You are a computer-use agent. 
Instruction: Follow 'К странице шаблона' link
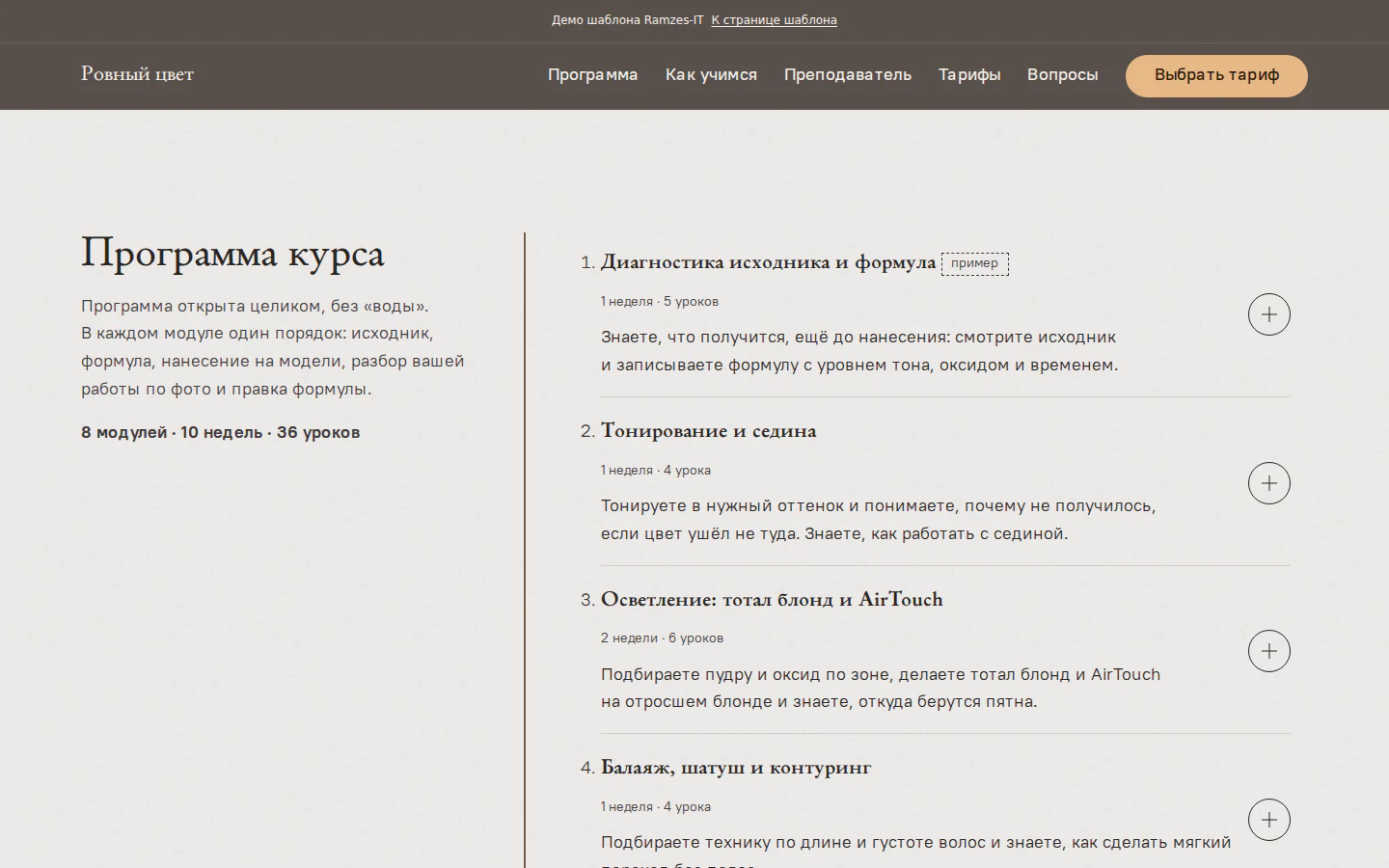[774, 20]
